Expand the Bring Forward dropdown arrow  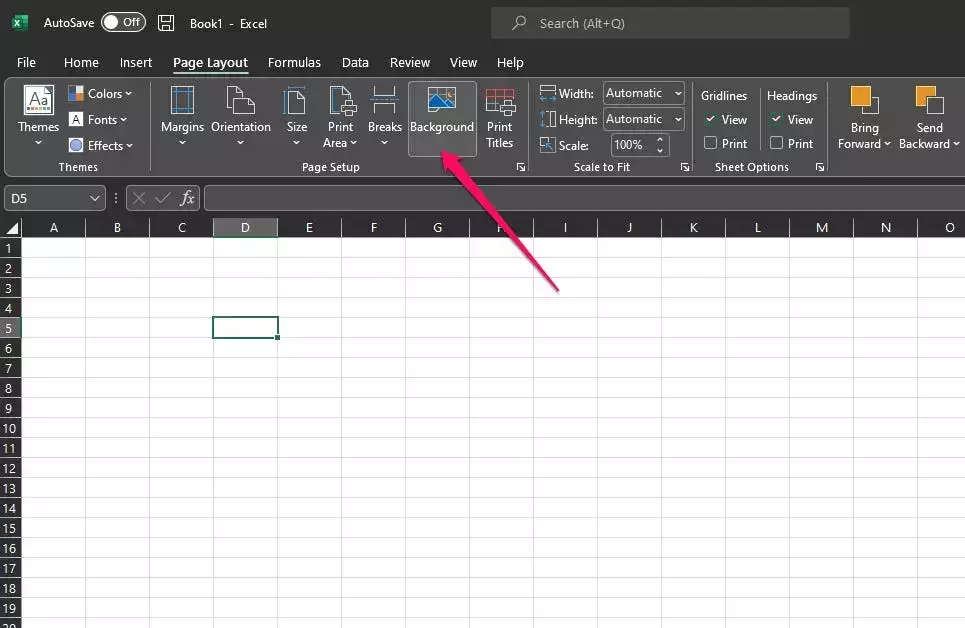[x=887, y=144]
